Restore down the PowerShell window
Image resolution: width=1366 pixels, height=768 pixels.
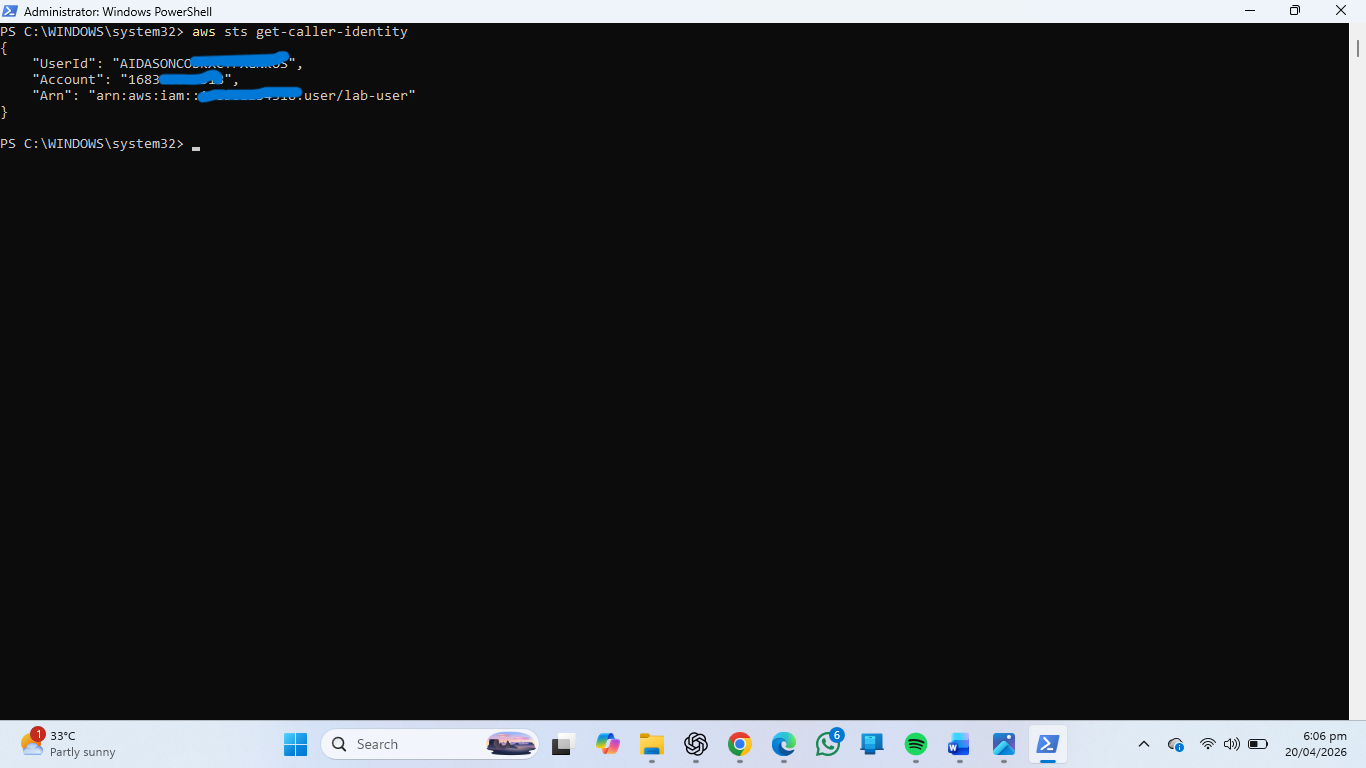(x=1295, y=11)
